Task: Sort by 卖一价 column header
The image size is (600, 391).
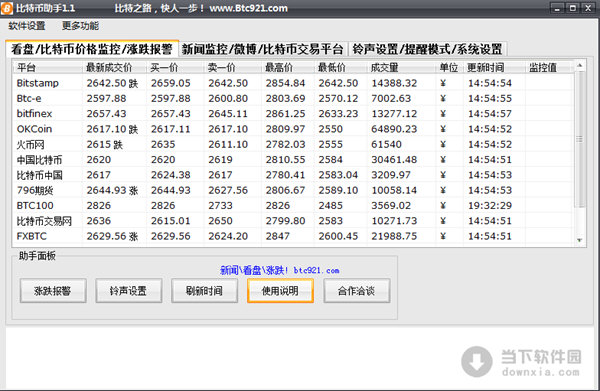Action: (x=232, y=68)
